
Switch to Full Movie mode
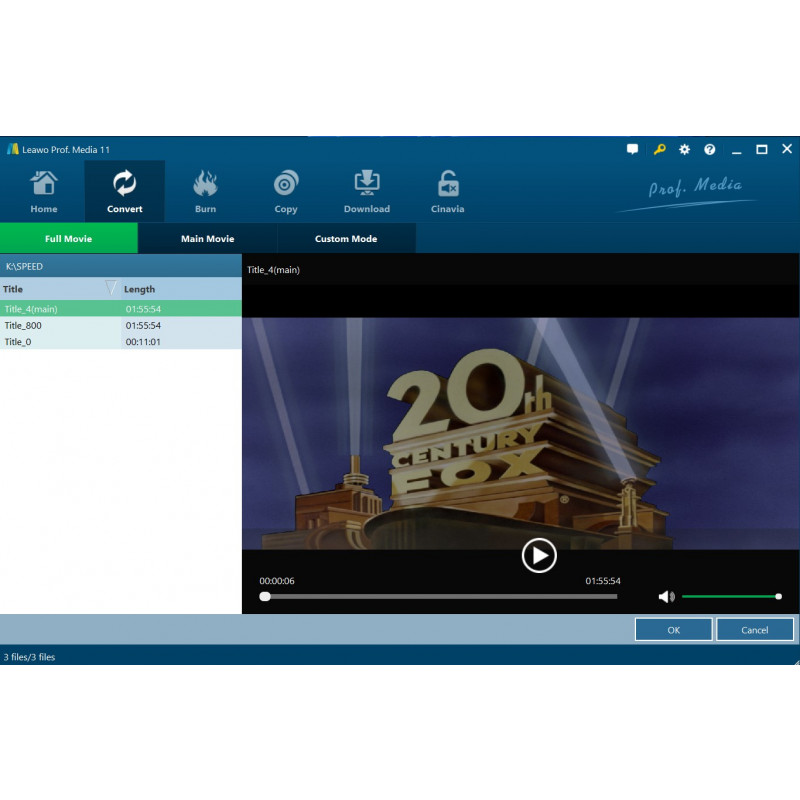click(68, 238)
